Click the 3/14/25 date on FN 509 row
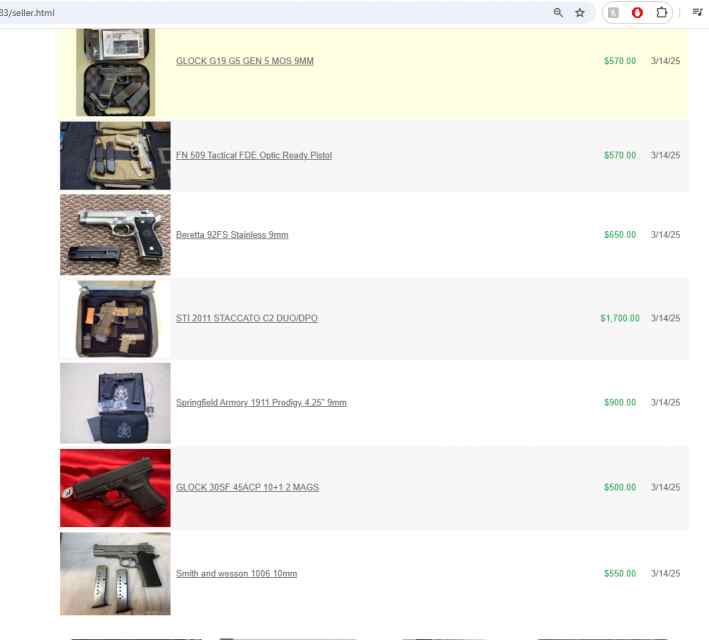This screenshot has width=709, height=640. [665, 155]
